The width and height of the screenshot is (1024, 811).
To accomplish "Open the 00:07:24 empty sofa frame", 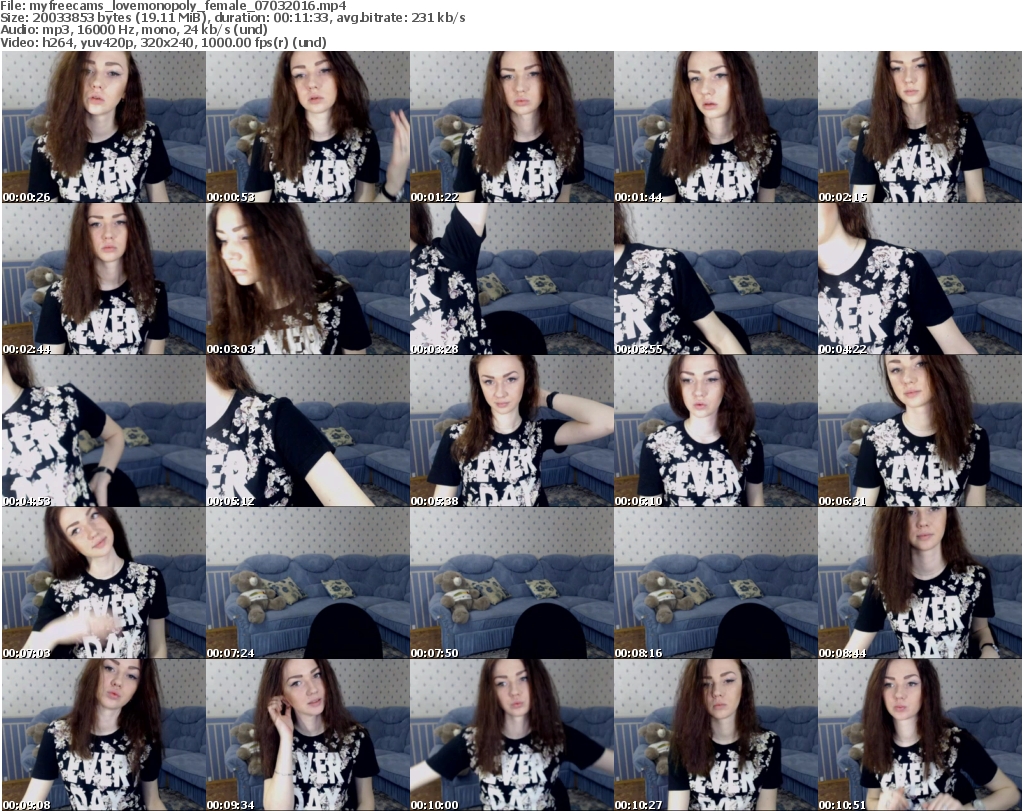I will [307, 583].
